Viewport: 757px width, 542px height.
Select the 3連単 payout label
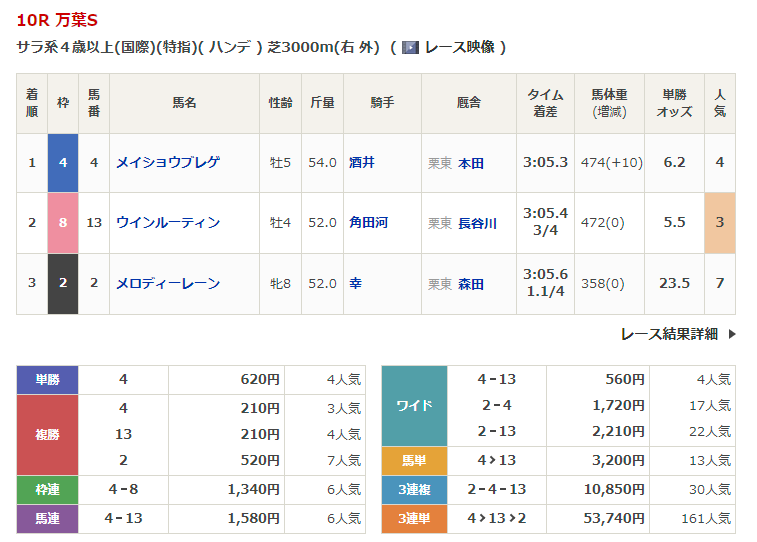tap(414, 519)
